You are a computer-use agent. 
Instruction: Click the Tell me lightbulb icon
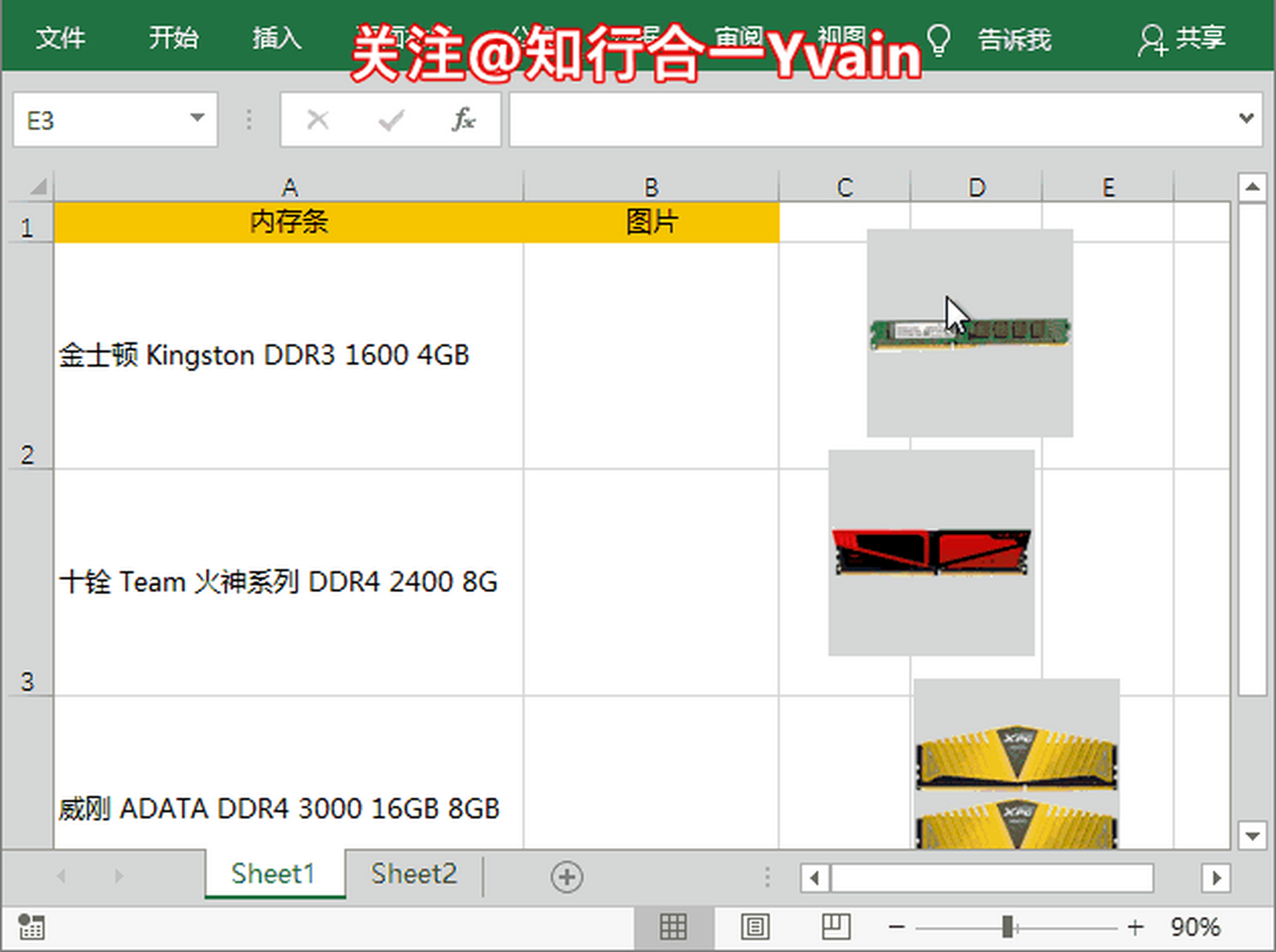[x=939, y=39]
